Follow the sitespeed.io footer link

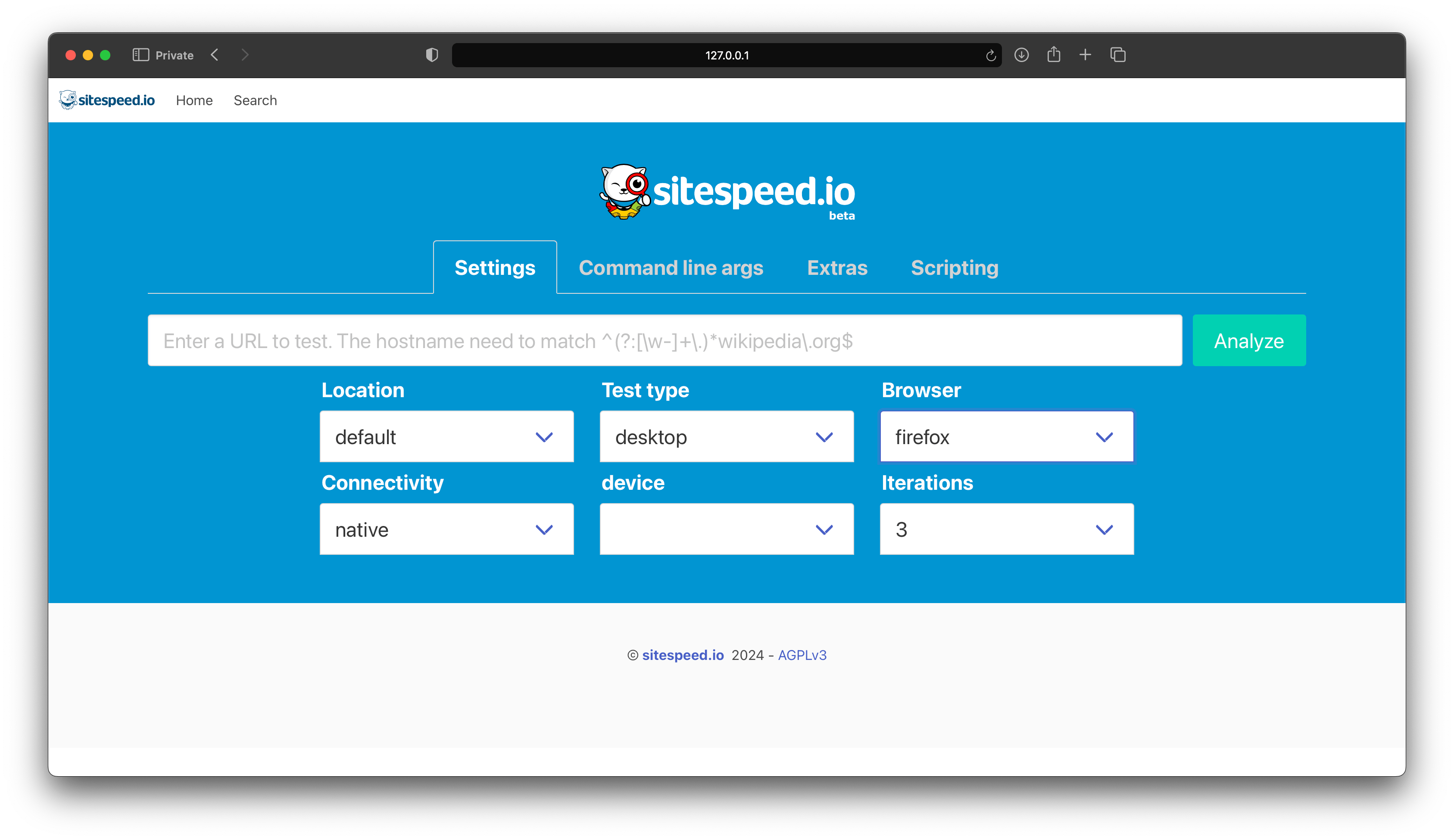tap(683, 655)
